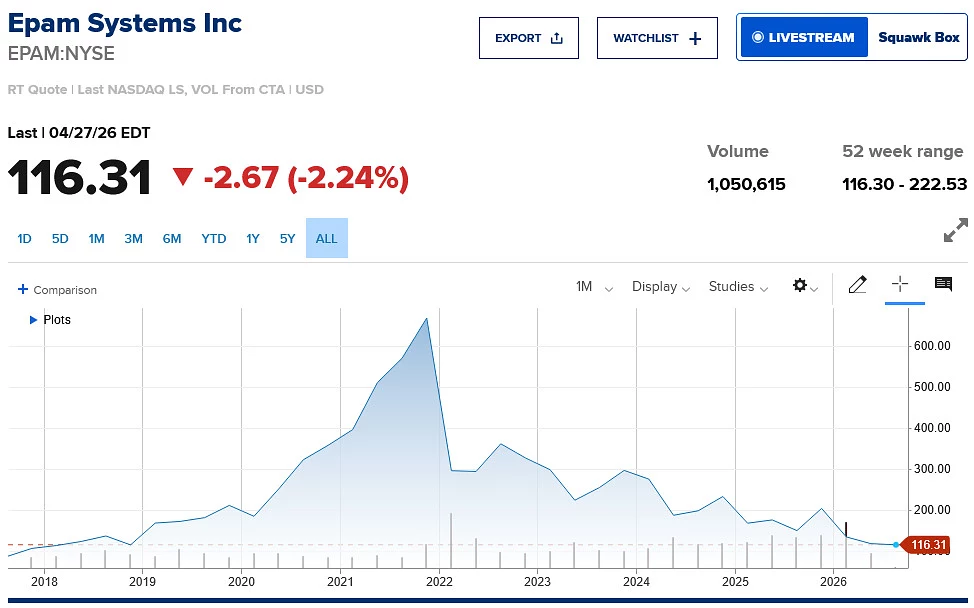This screenshot has width=974, height=608.
Task: Click the Export share icon
Action: pyautogui.click(x=557, y=39)
